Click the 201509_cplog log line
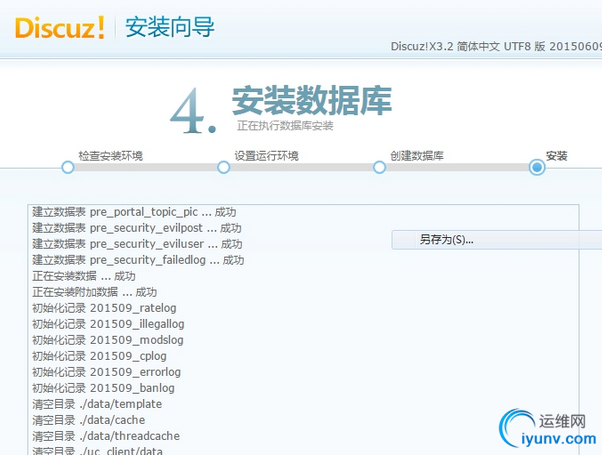The image size is (602, 455). tap(99, 356)
